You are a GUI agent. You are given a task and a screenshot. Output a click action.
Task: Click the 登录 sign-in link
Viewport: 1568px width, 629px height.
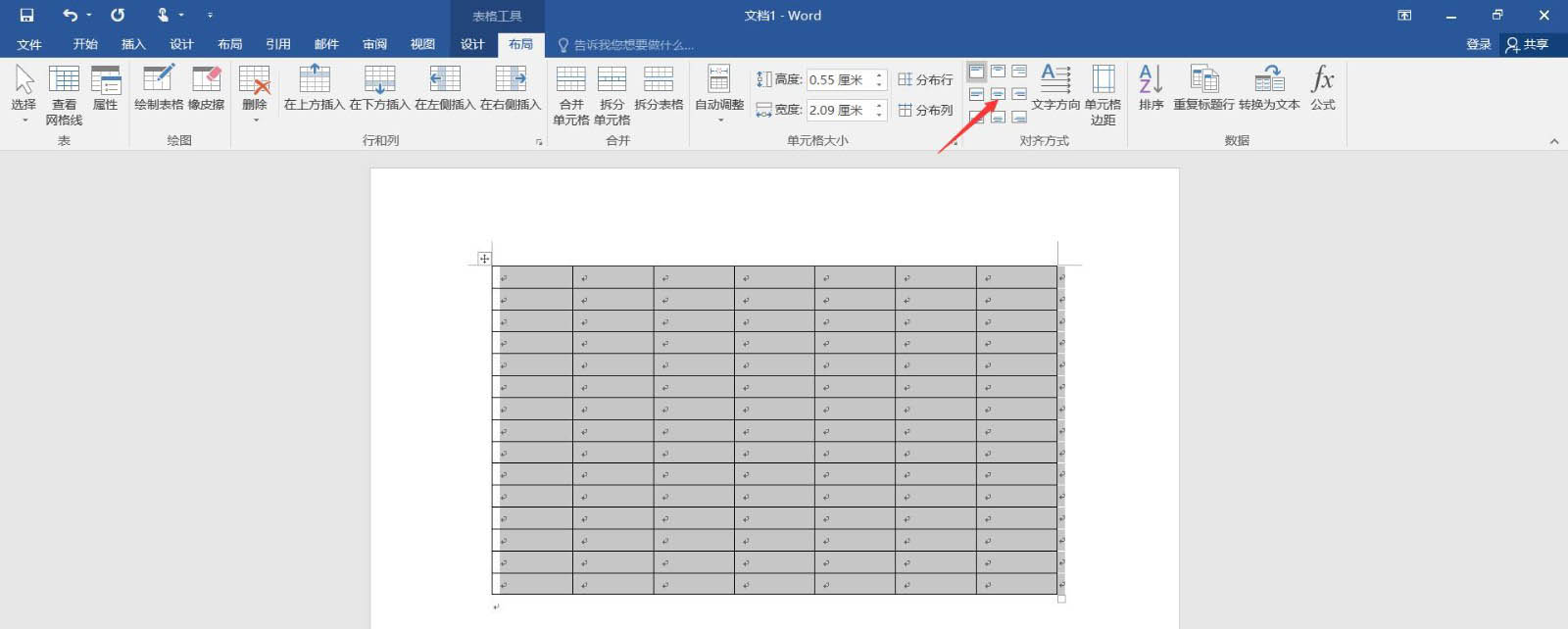click(x=1478, y=44)
